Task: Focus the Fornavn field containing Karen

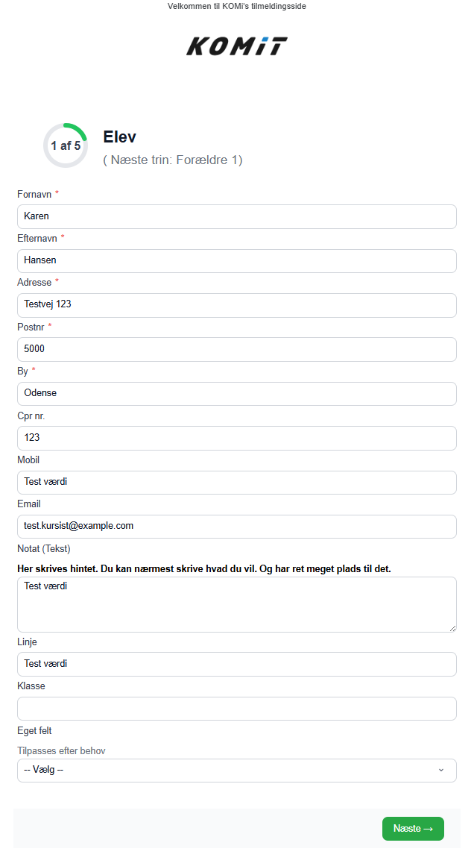Action: tap(237, 216)
